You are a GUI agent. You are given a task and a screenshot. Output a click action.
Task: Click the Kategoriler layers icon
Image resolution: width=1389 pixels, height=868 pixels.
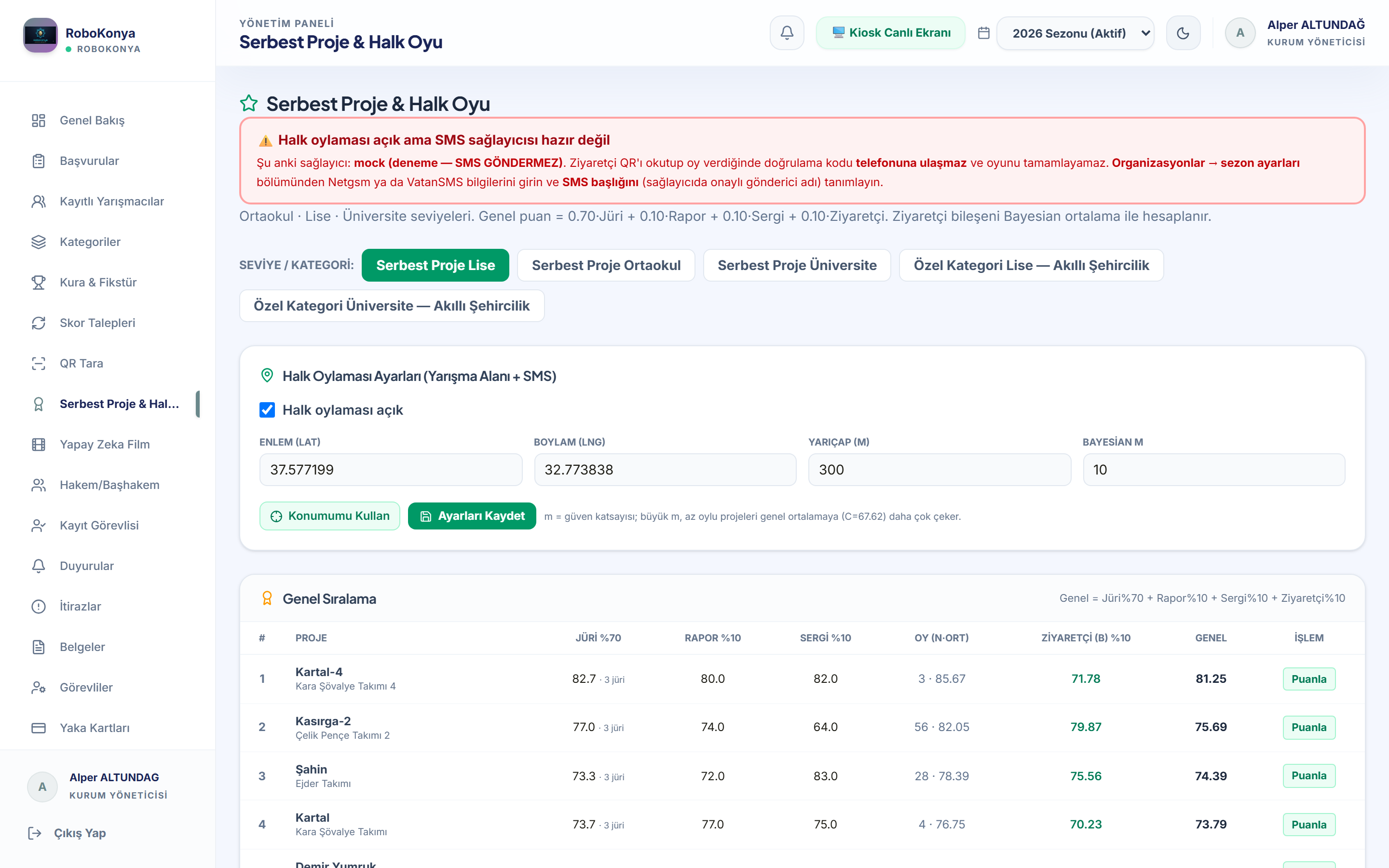[39, 242]
